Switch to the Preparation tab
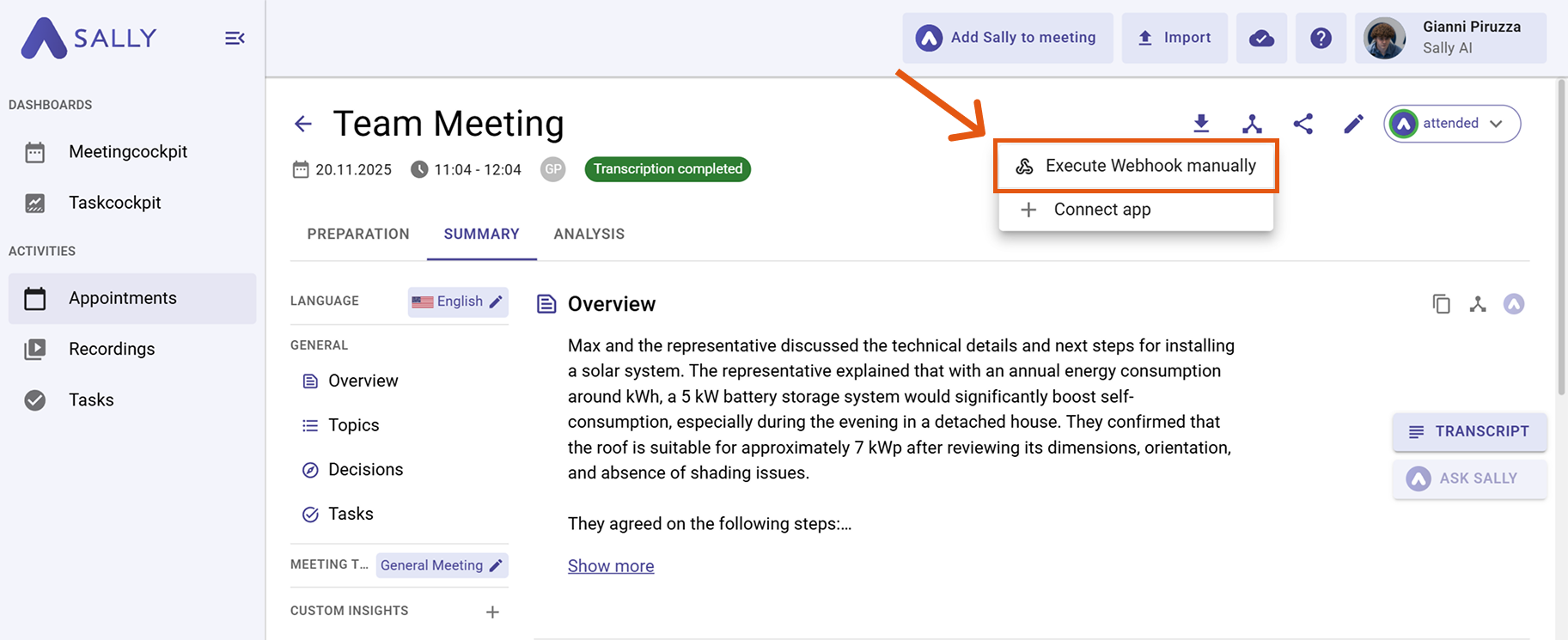 [x=358, y=234]
